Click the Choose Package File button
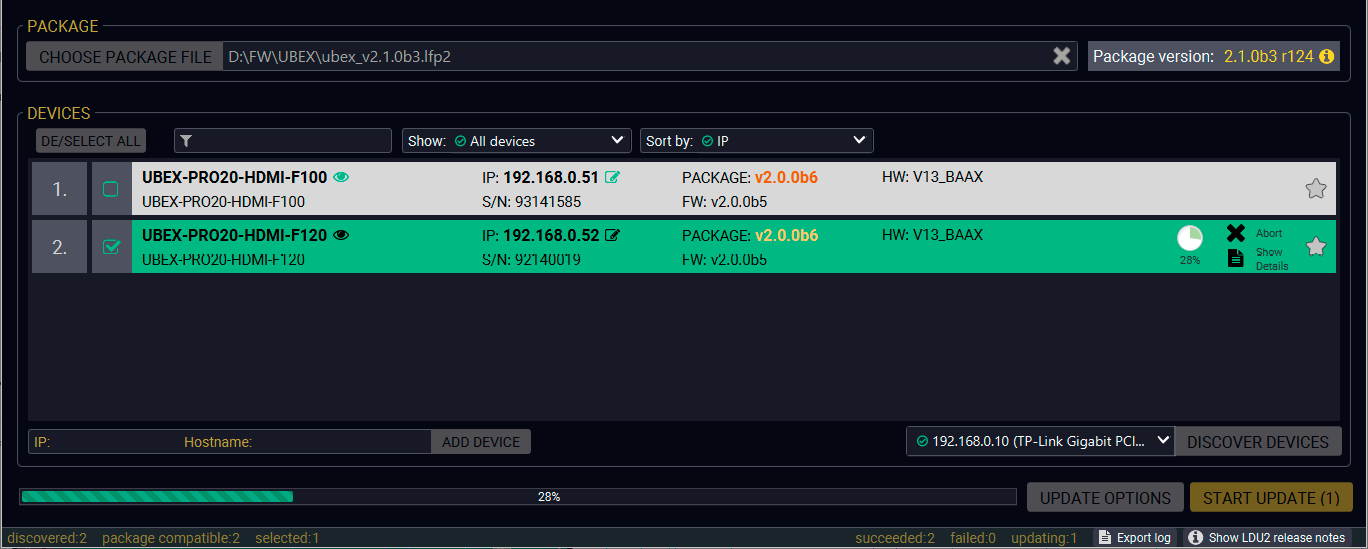Image resolution: width=1368 pixels, height=549 pixels. click(125, 57)
